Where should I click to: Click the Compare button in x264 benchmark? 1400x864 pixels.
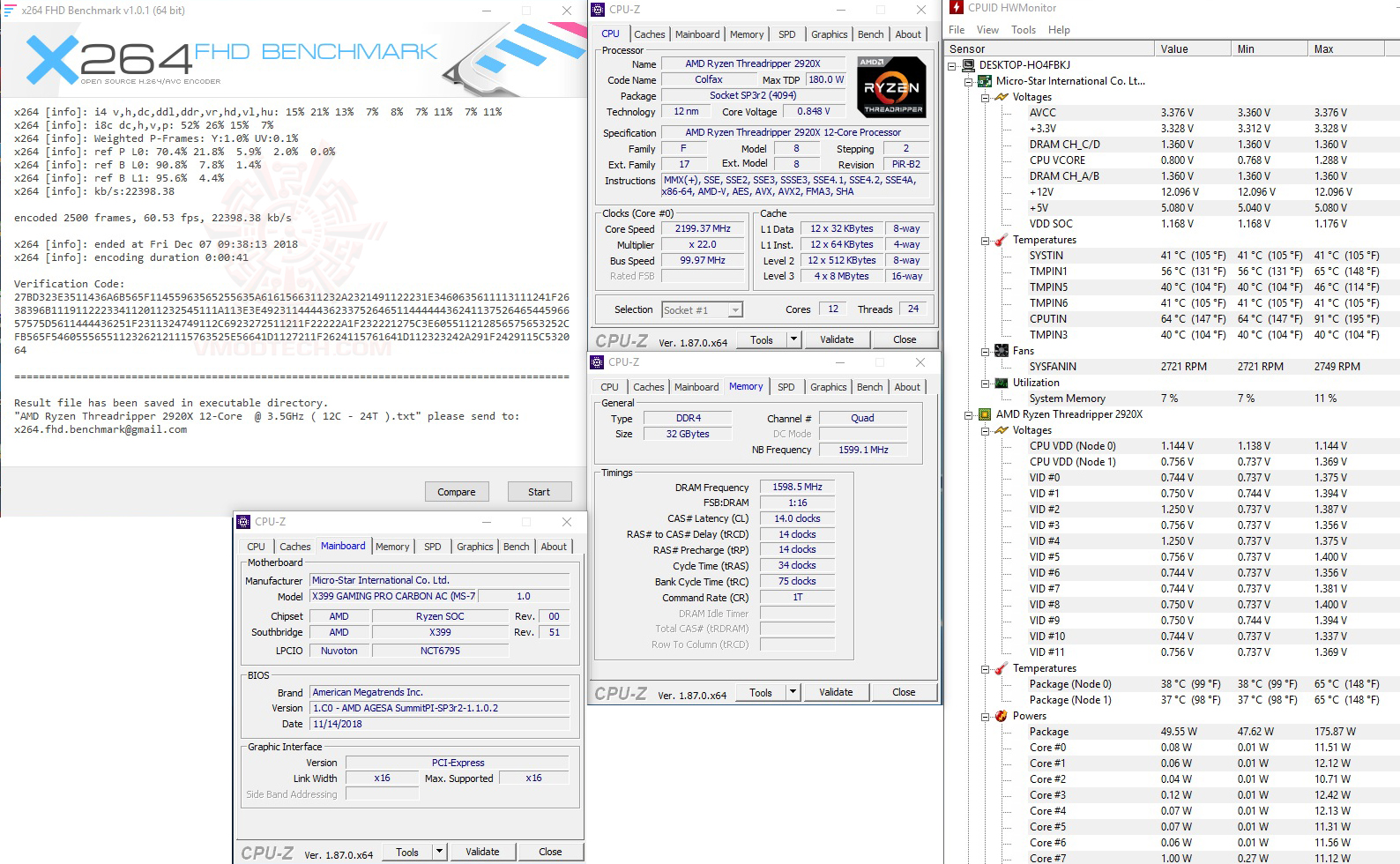(x=457, y=492)
